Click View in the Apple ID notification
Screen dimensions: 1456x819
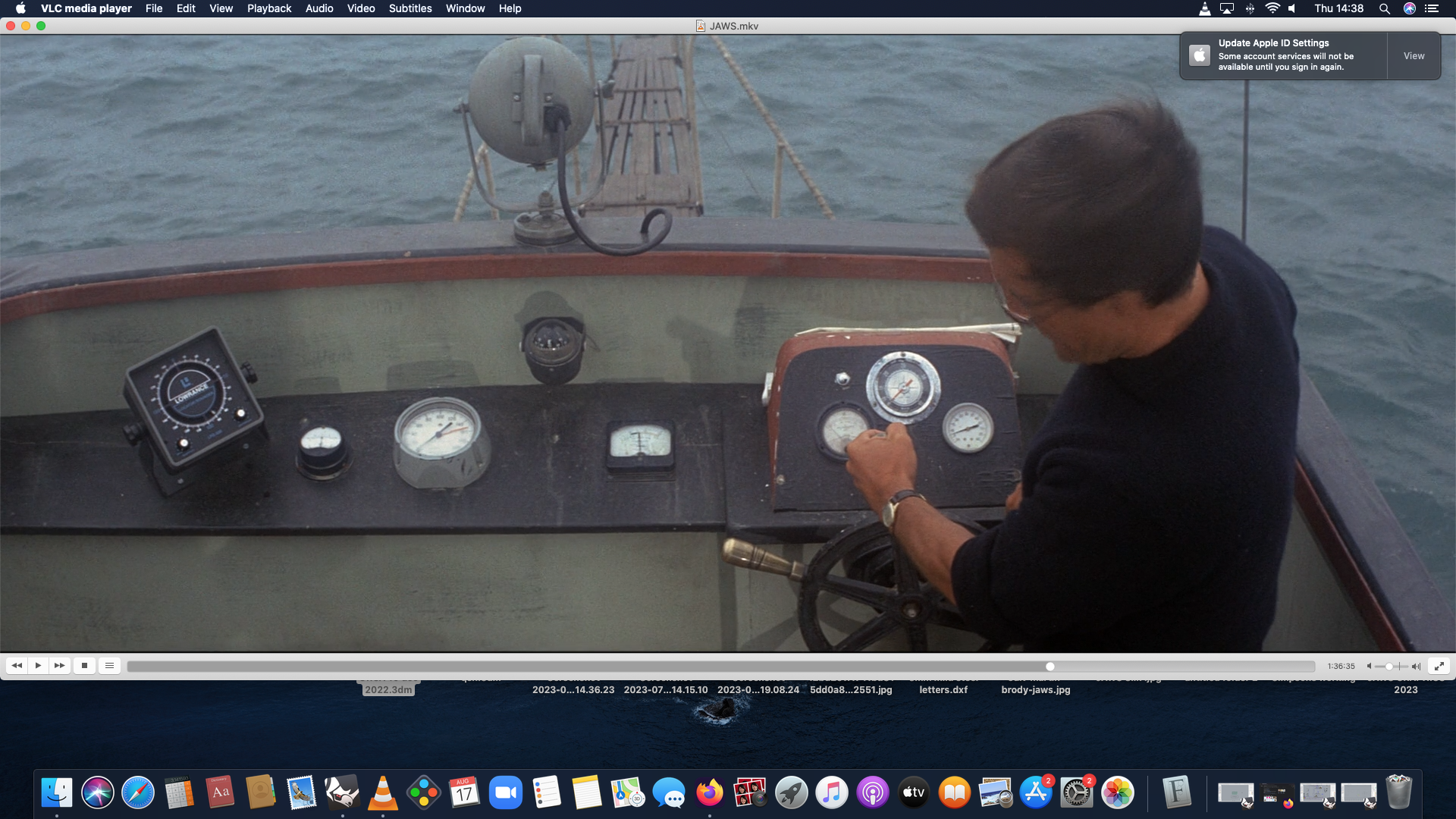[1414, 56]
